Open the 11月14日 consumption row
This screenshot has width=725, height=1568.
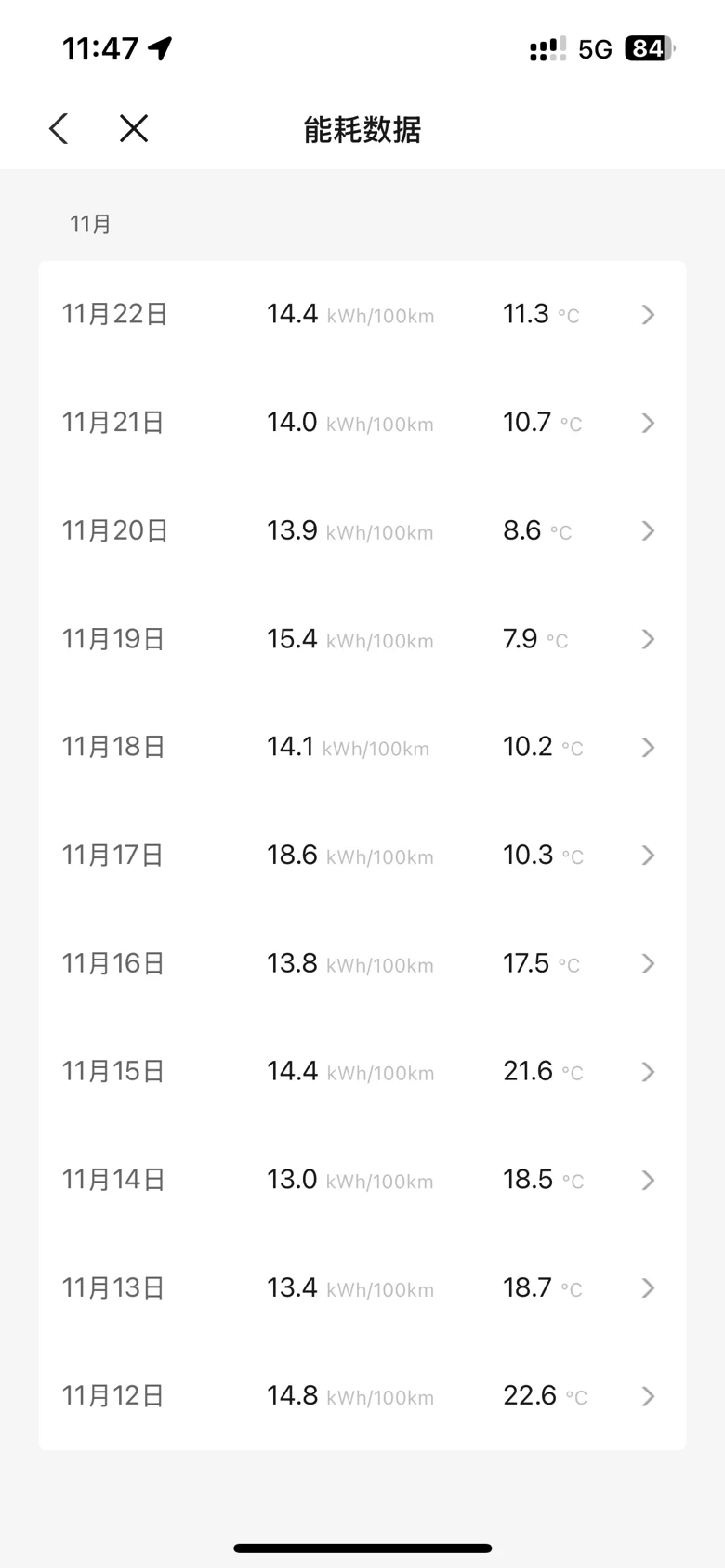pos(362,1180)
